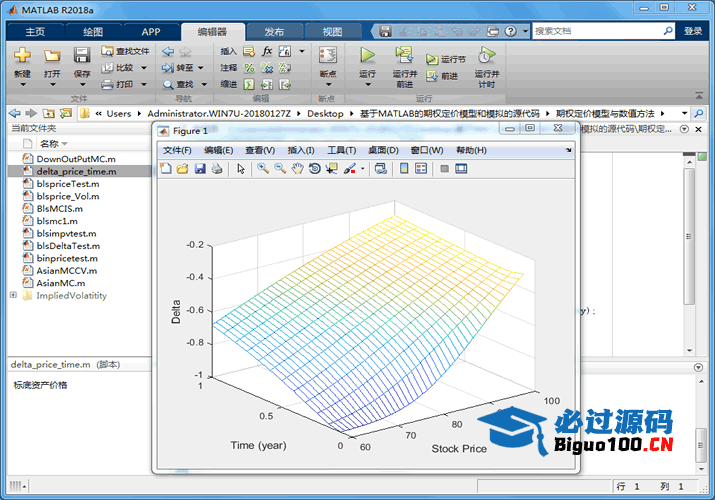Click the New (新建) file icon

click(22, 55)
